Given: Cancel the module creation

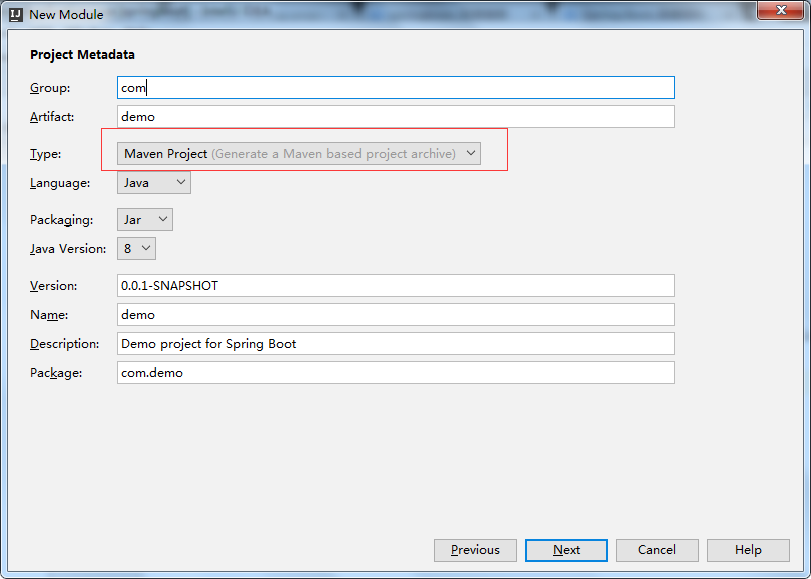Looking at the screenshot, I should (657, 550).
